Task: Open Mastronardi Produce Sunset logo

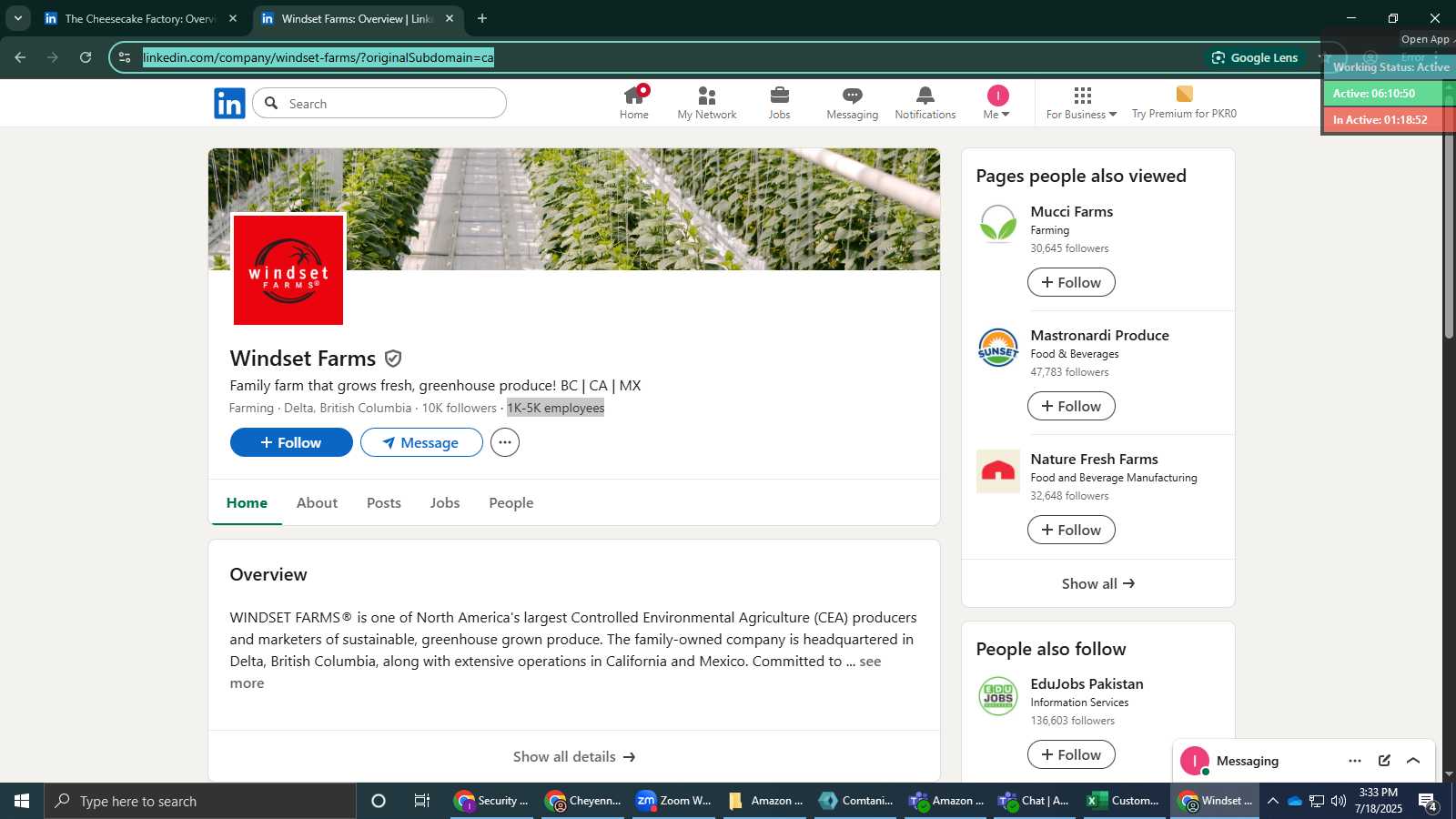Action: [998, 348]
